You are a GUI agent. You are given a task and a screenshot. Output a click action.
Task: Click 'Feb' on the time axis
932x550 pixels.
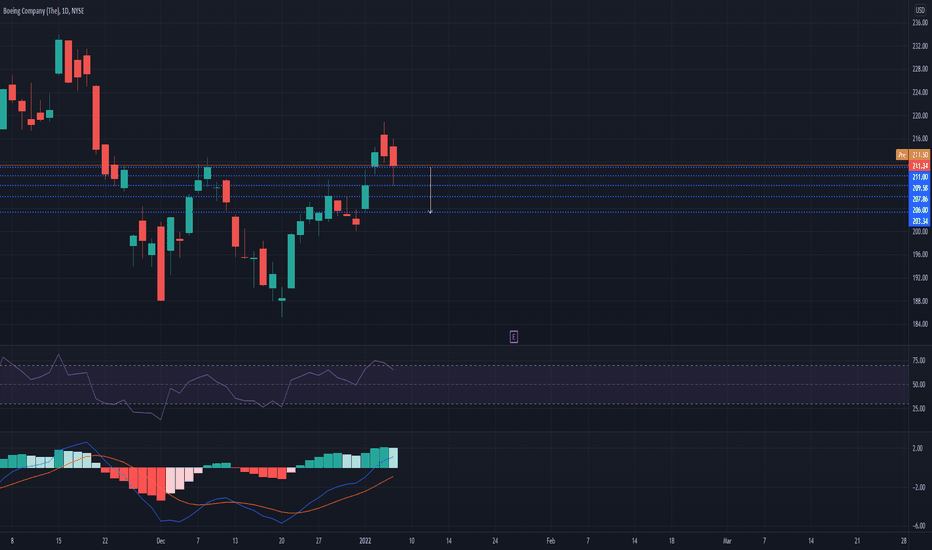550,541
